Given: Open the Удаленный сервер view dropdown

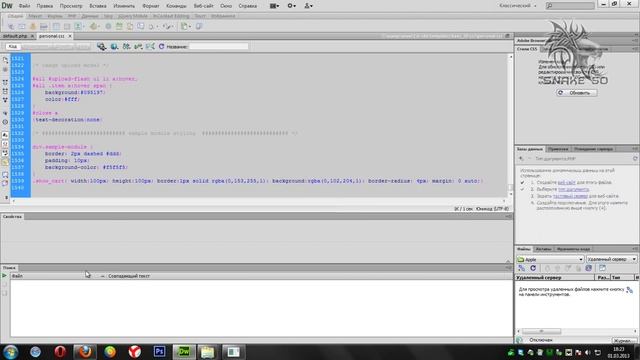Looking at the screenshot, I should click(x=611, y=259).
